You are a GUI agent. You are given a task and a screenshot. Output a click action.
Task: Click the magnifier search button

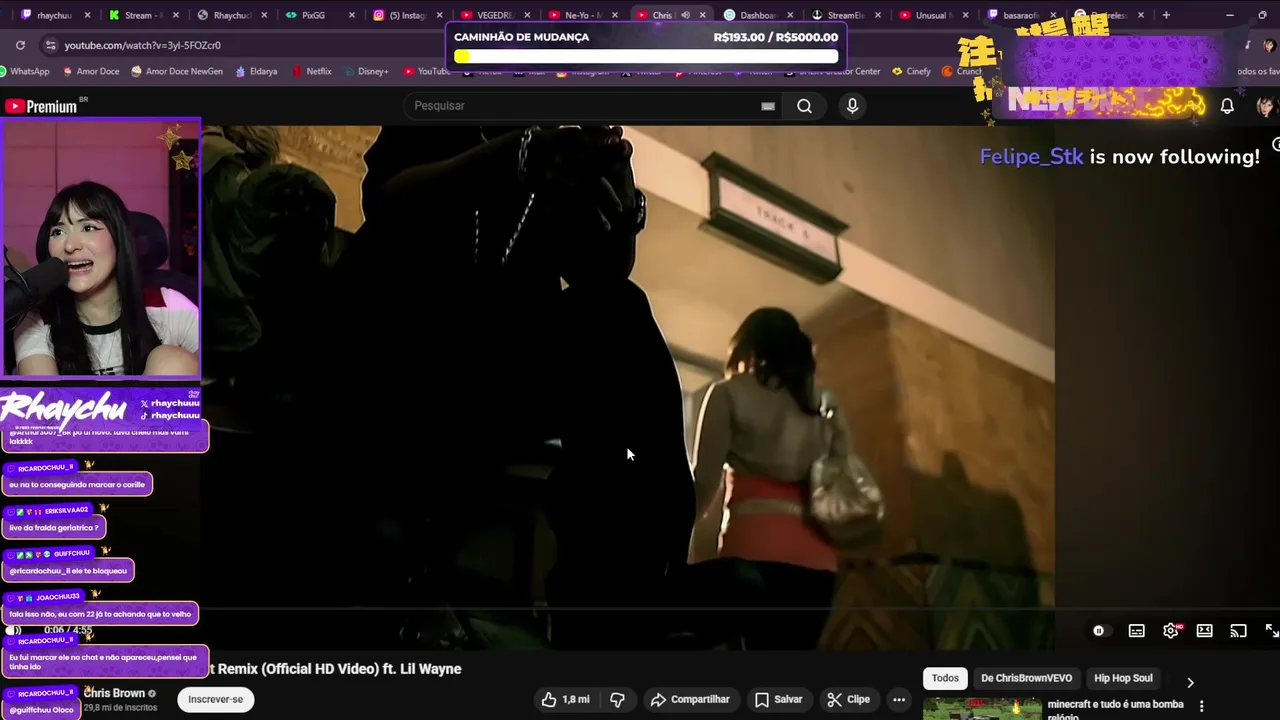coord(804,106)
